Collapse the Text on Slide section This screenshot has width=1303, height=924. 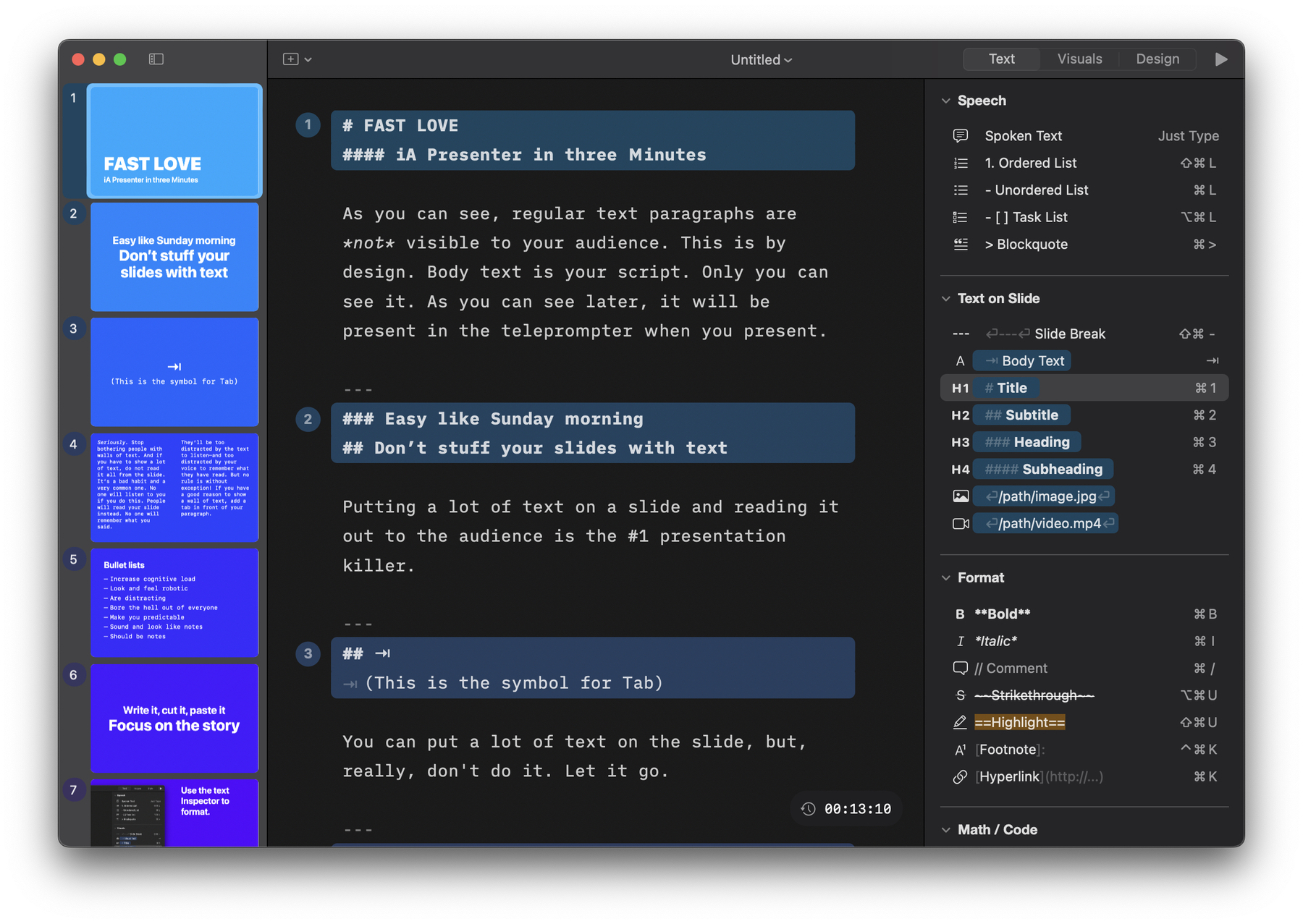pyautogui.click(x=946, y=299)
